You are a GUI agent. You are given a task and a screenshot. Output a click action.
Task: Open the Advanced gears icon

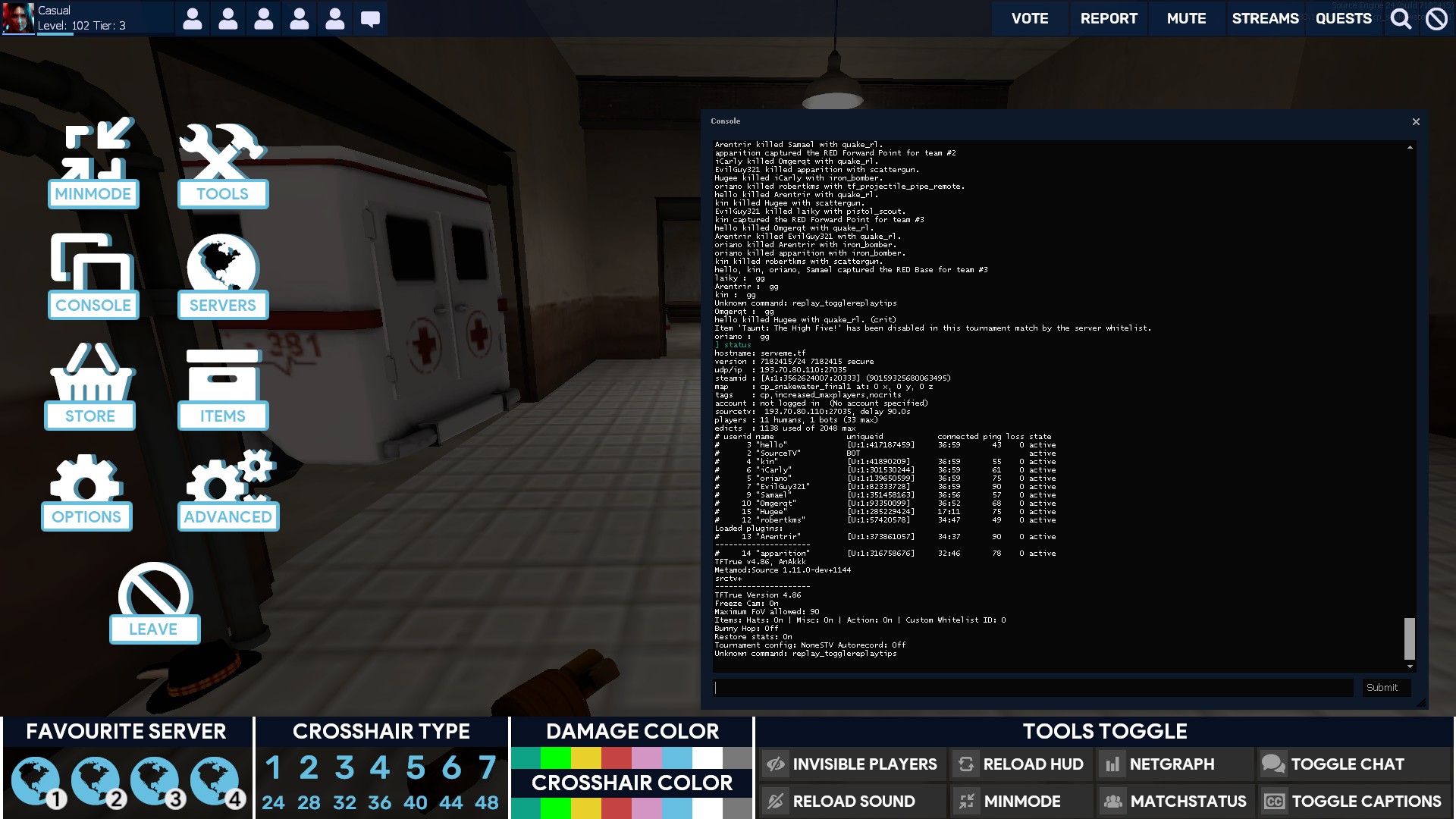pos(227,489)
